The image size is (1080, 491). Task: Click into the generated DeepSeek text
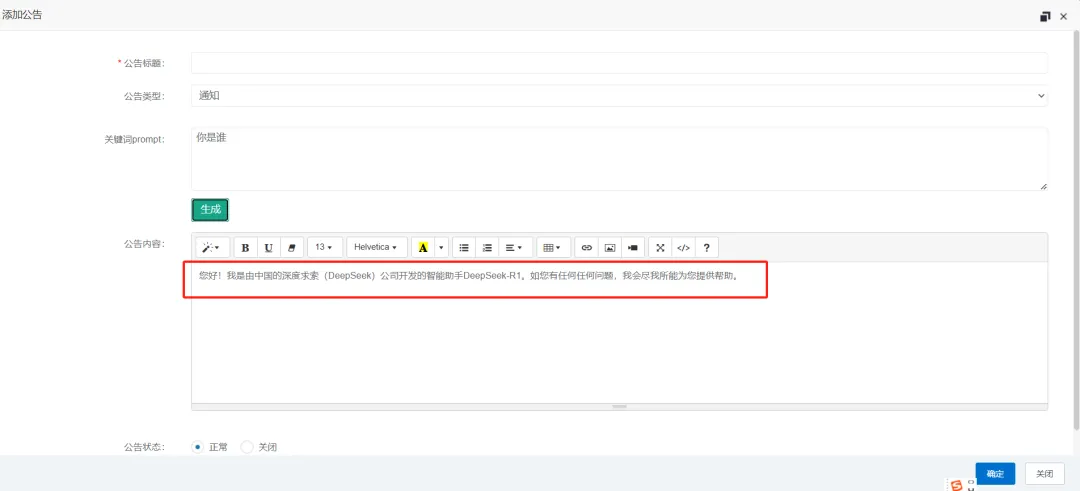point(468,275)
